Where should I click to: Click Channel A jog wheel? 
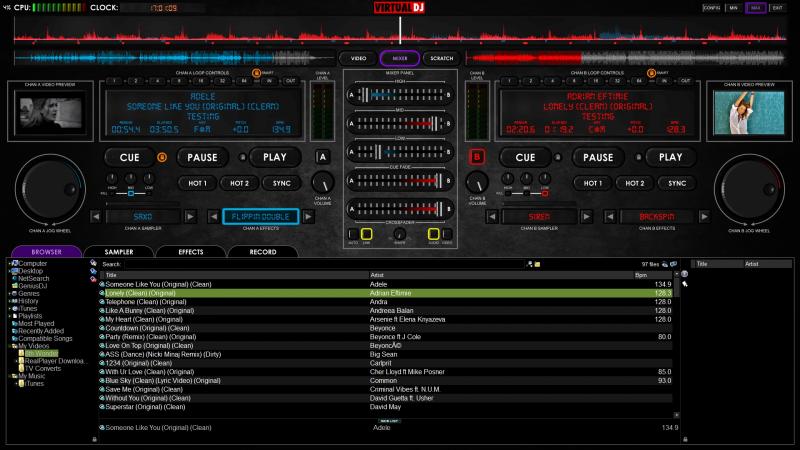click(50, 189)
